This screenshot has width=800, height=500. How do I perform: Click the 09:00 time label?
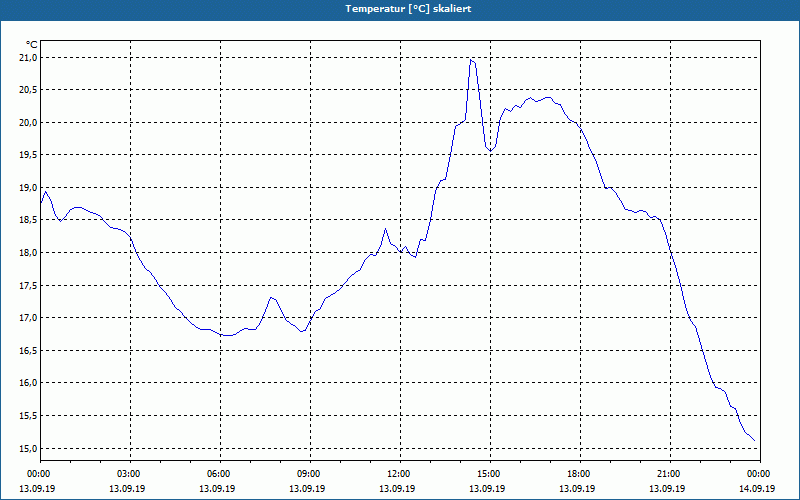tap(310, 474)
